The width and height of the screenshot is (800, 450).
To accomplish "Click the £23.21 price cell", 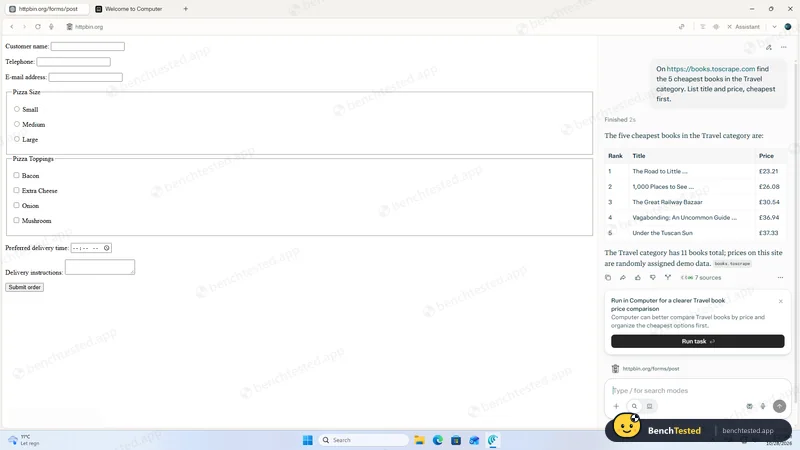I will pyautogui.click(x=768, y=171).
